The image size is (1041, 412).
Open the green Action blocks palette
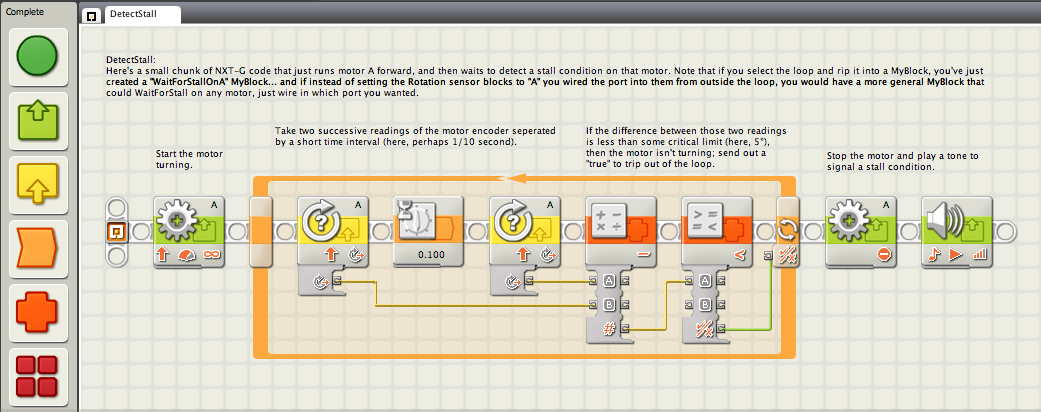click(x=38, y=120)
